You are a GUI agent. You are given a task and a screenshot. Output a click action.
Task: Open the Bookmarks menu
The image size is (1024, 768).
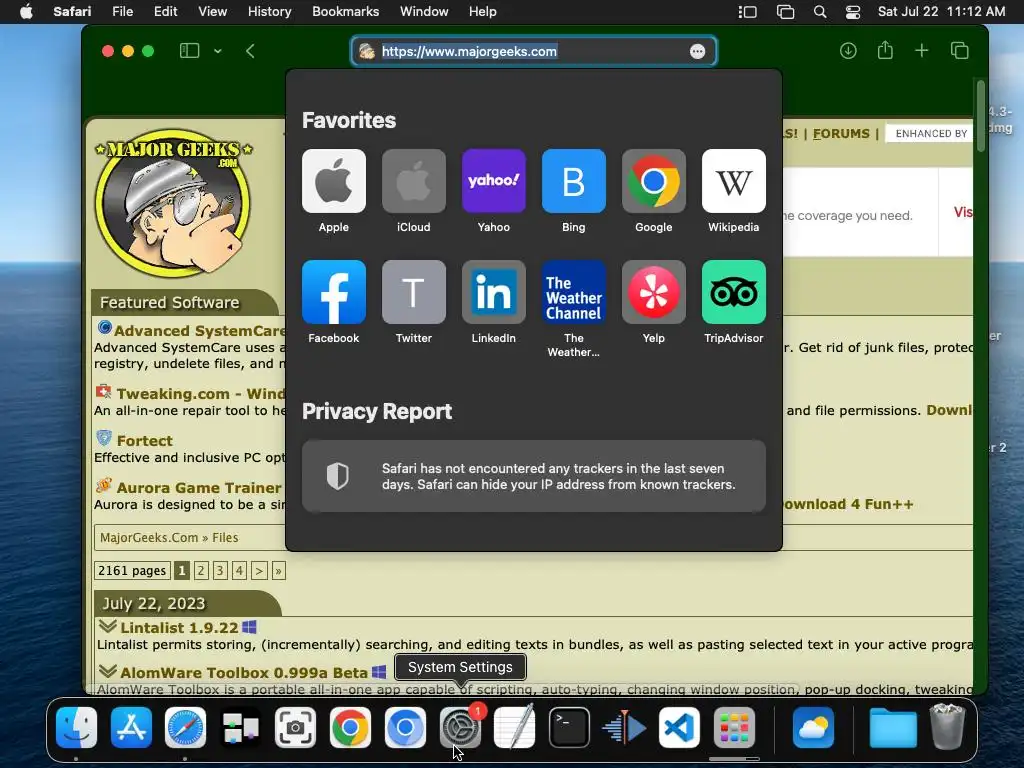click(345, 12)
